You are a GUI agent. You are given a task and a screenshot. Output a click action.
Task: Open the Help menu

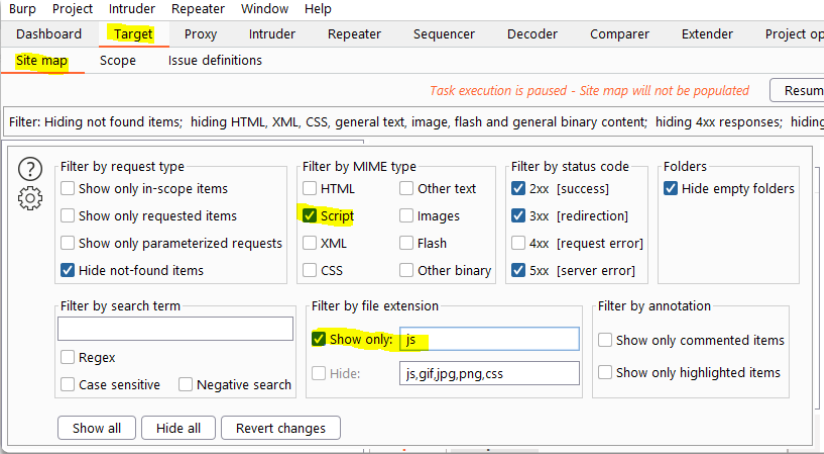[318, 9]
